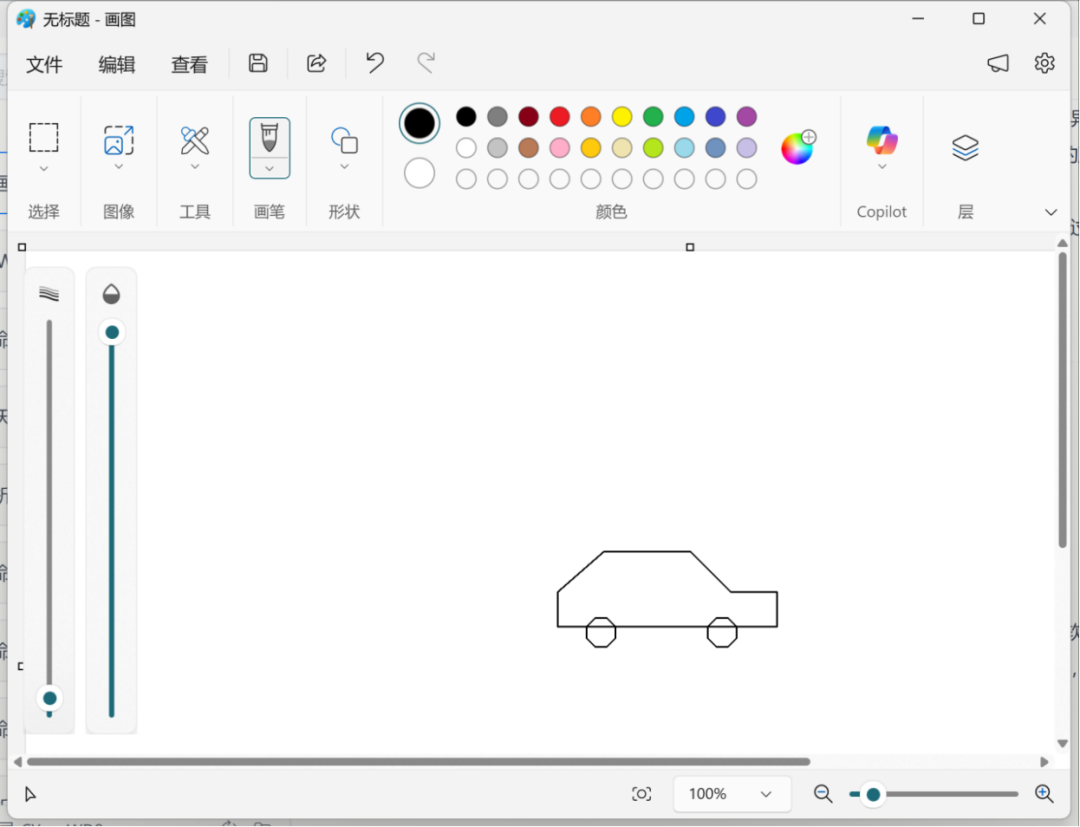The image size is (1080, 827).
Task: Pick the green color swatch
Action: 653,116
